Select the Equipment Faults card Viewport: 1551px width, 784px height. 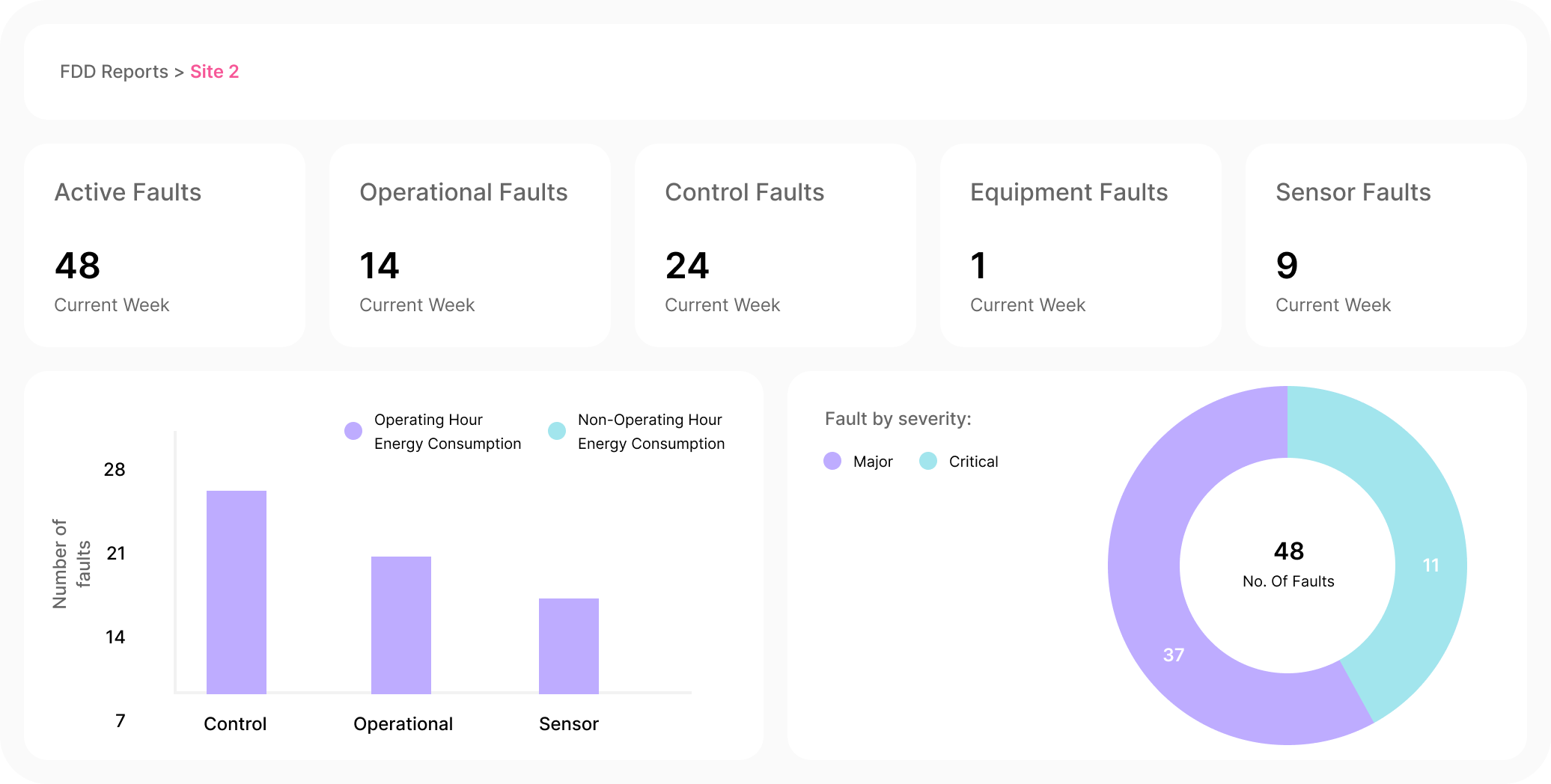[x=1081, y=245]
